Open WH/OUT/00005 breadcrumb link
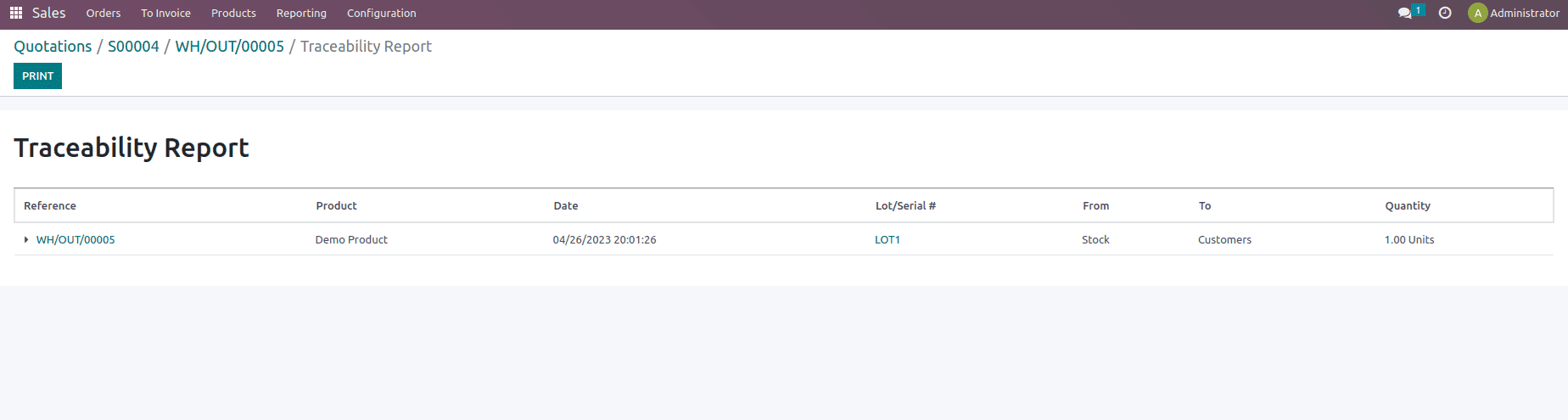Screen dimensions: 1568x420 229,47
